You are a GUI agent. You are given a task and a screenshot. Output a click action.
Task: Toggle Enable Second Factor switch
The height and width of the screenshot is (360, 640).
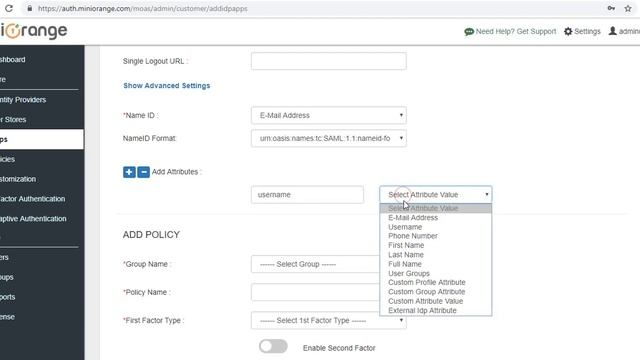pyautogui.click(x=273, y=347)
